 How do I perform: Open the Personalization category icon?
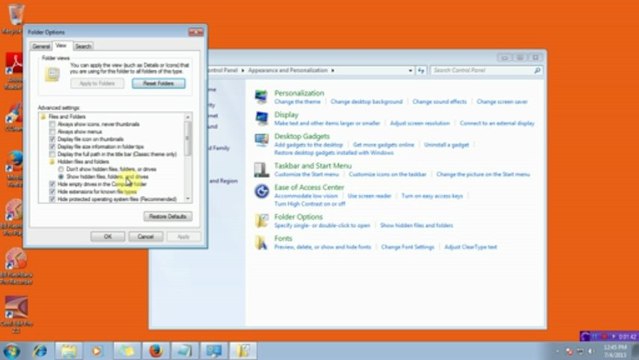point(261,97)
